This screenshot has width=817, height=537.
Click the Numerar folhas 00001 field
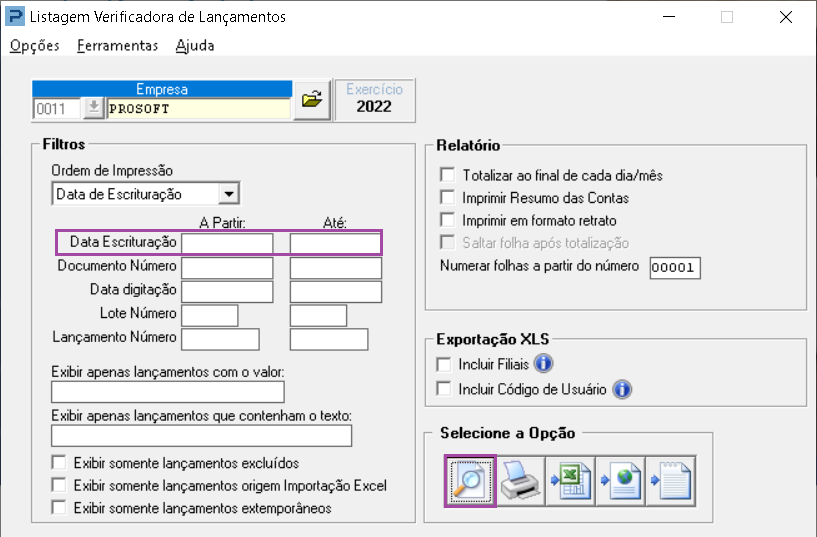click(675, 268)
